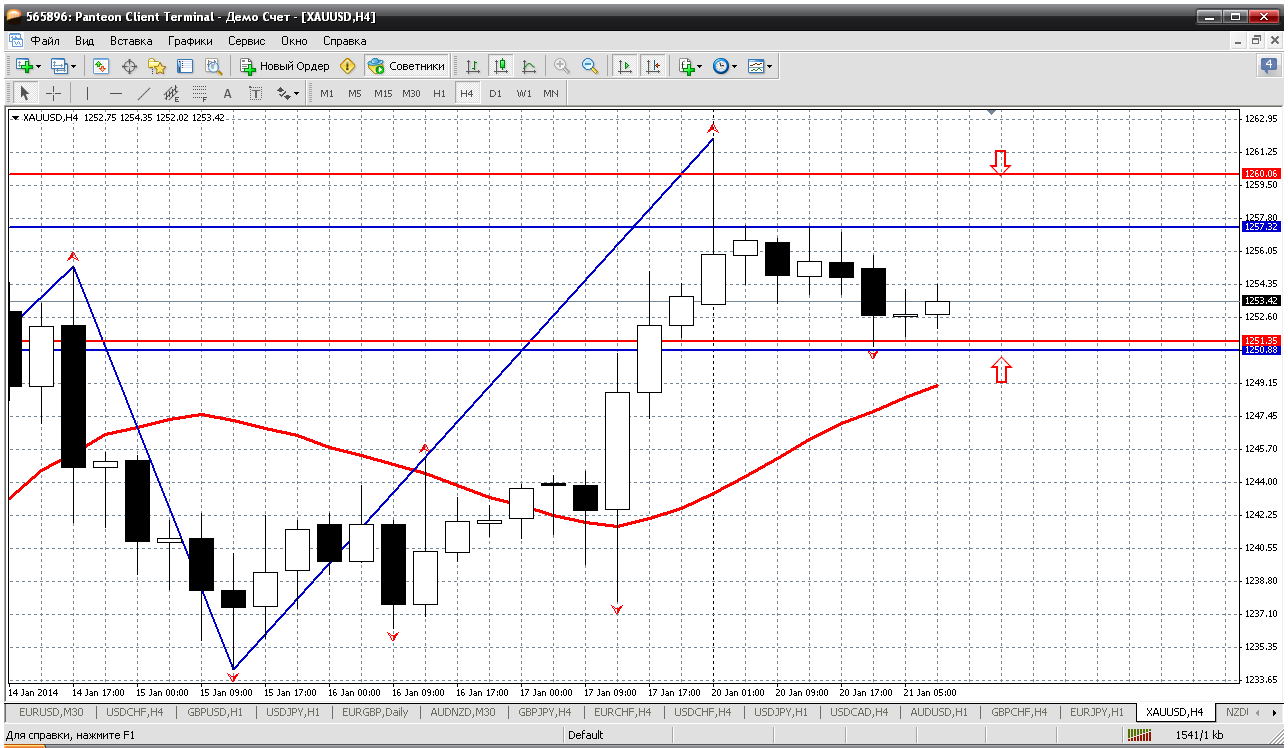Open the Вид menu
This screenshot has height=748, width=1288.
pyautogui.click(x=85, y=41)
